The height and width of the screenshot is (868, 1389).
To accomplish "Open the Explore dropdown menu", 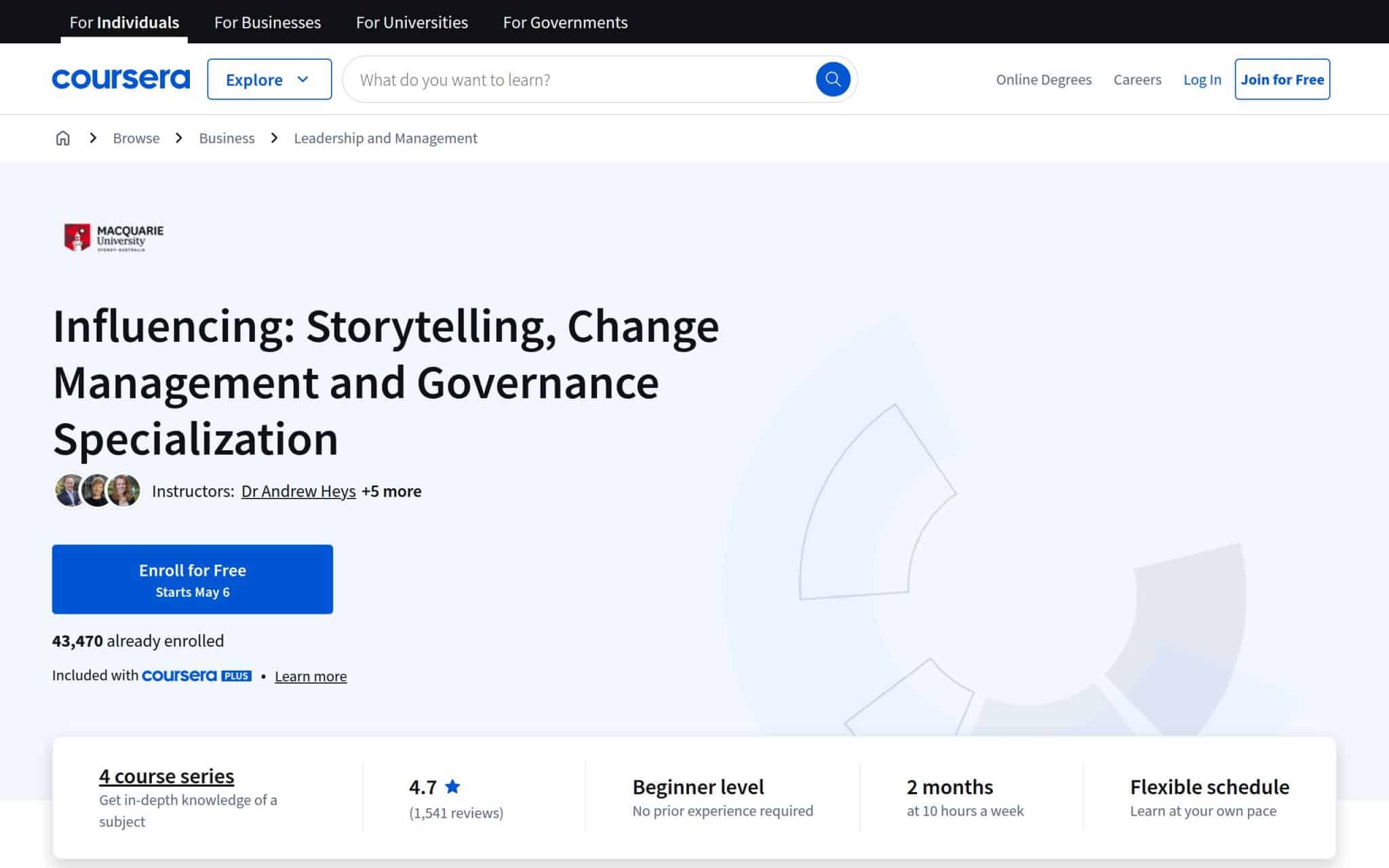I will click(269, 79).
